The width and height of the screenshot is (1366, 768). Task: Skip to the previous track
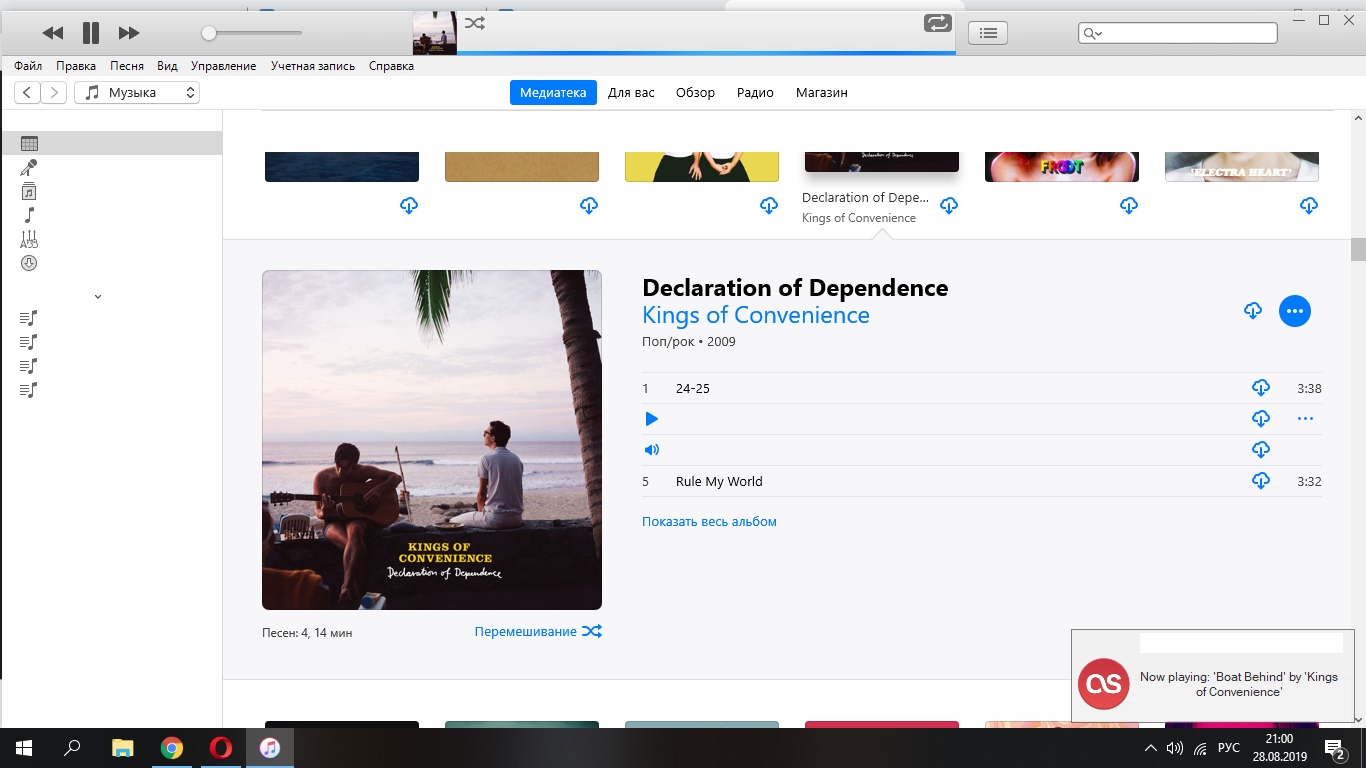(53, 33)
